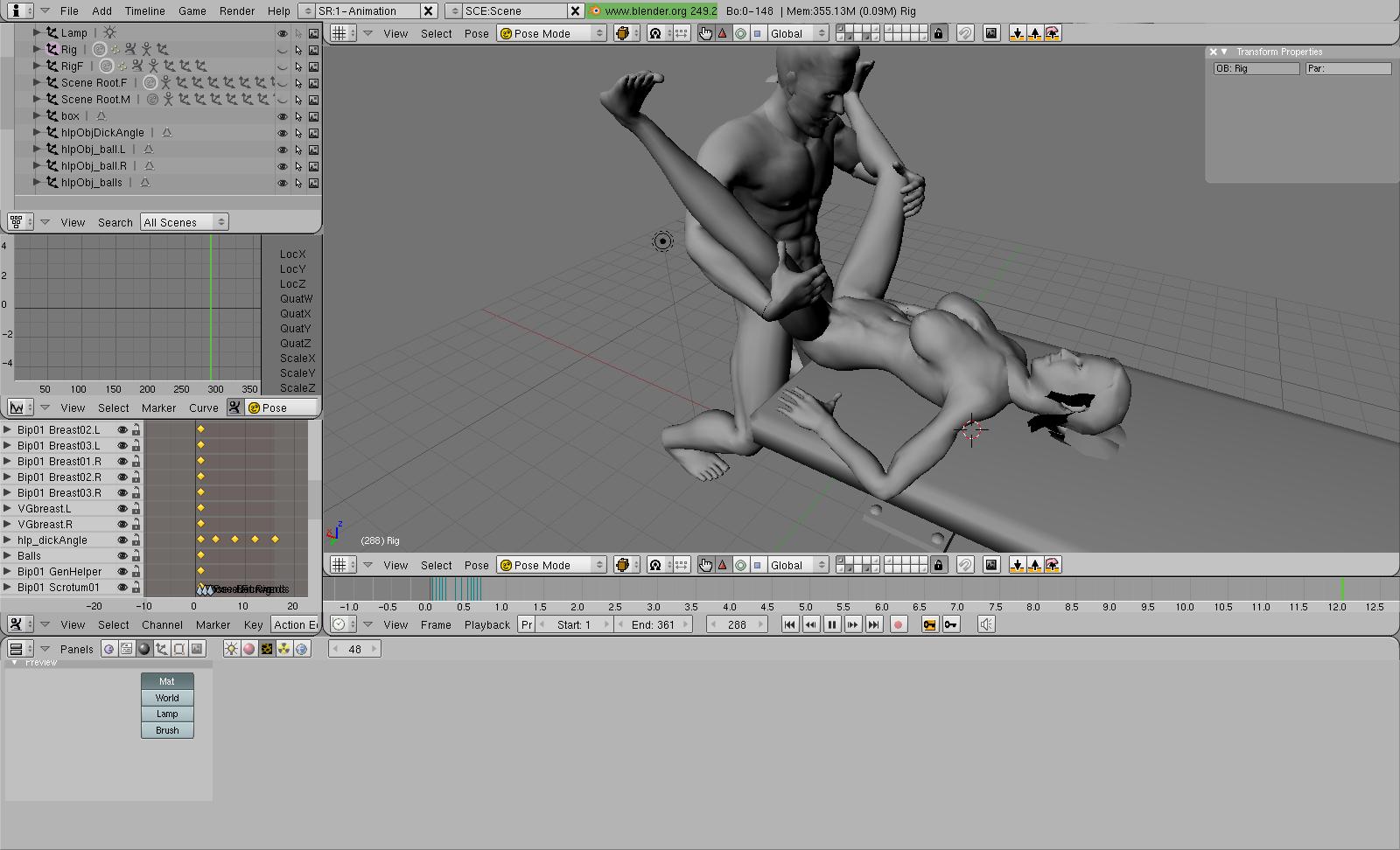
Task: Click the render image icon in top header
Action: tap(990, 33)
